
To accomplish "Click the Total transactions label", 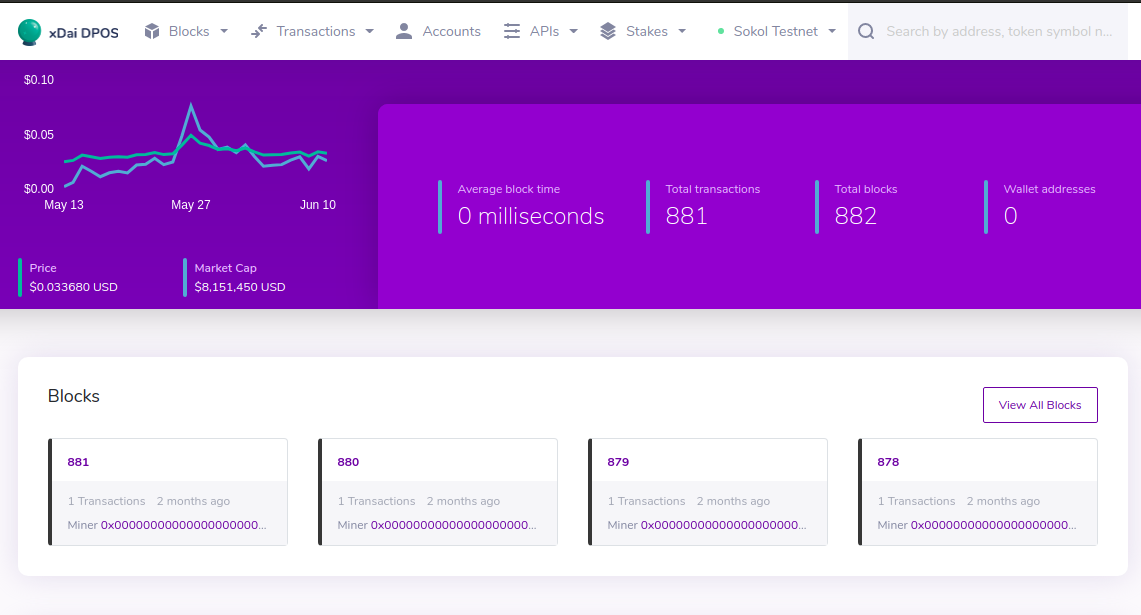I will coord(712,189).
